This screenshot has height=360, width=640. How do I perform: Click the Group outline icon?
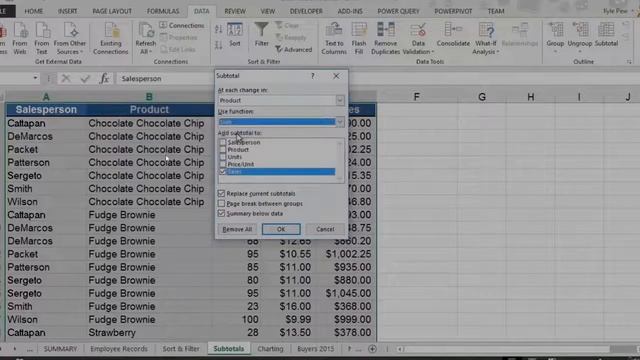point(555,35)
